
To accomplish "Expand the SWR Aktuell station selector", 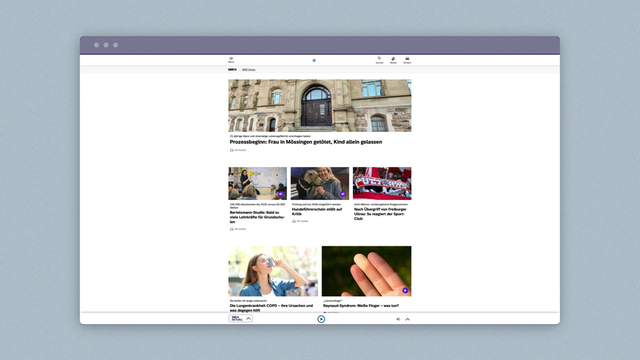I will 240,318.
